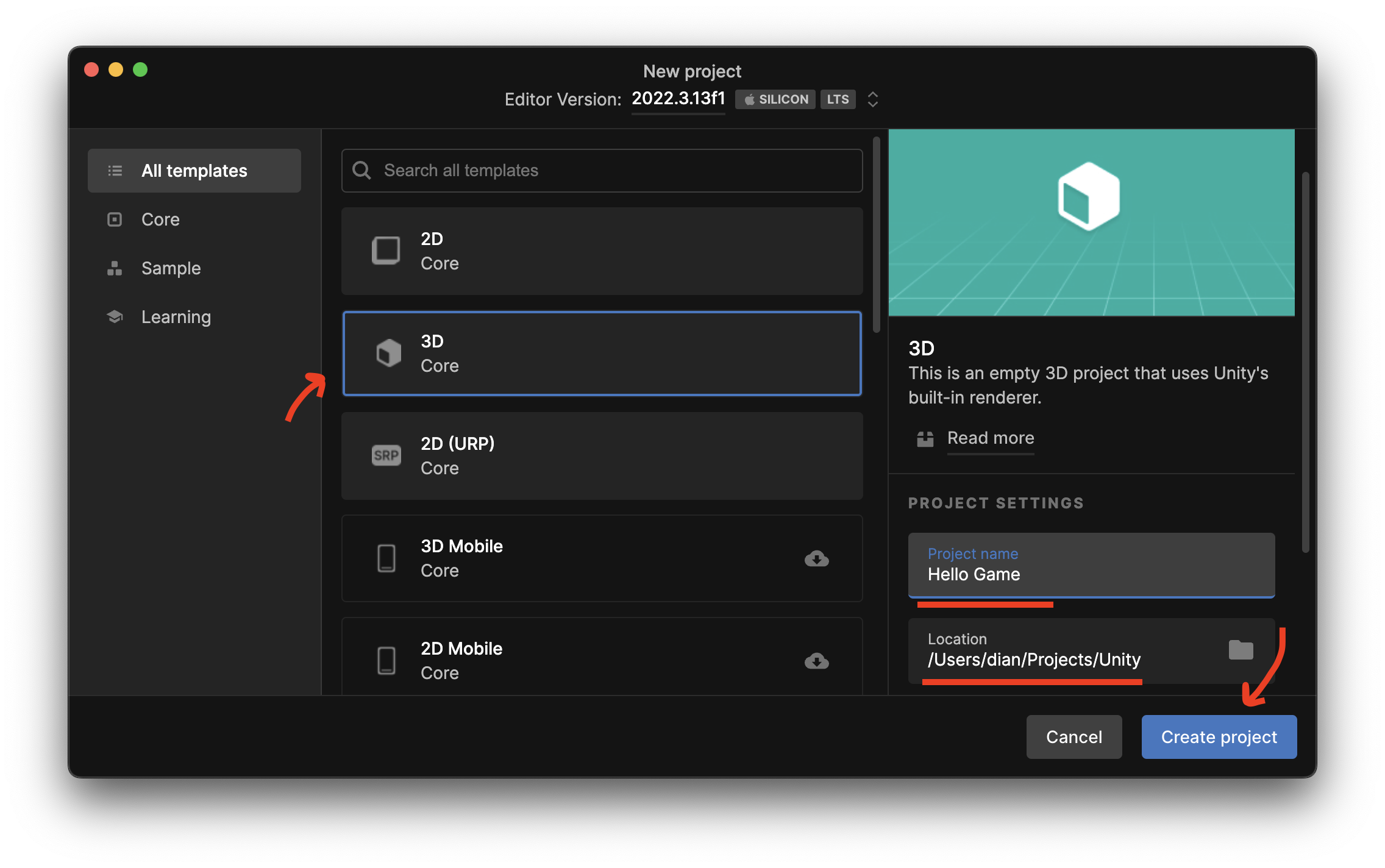Expand the Sample templates category
Screen dimensions: 1385x868
pyautogui.click(x=170, y=267)
